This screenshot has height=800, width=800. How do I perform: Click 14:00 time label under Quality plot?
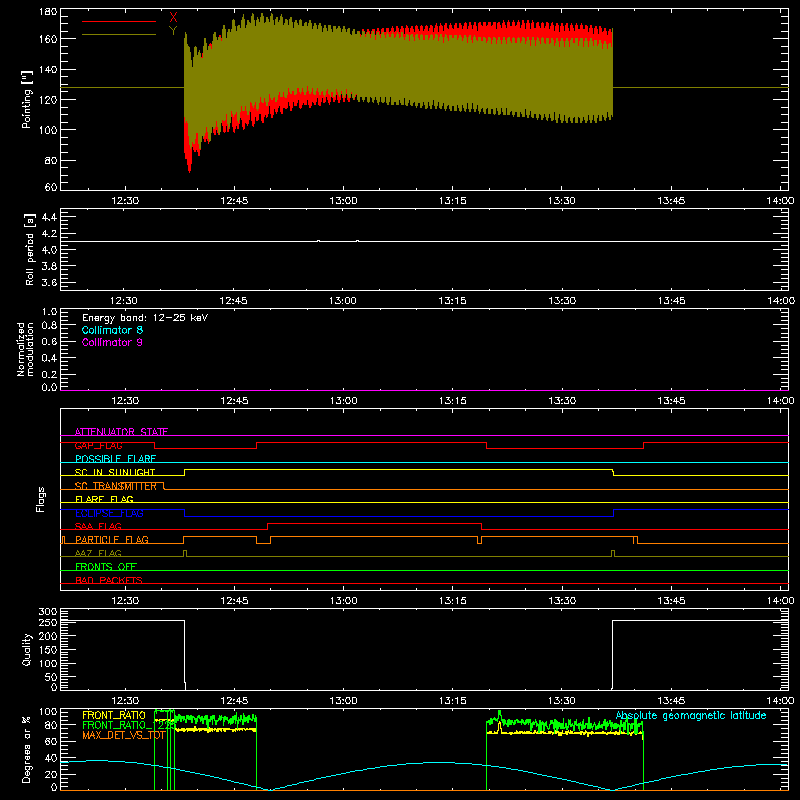point(780,701)
